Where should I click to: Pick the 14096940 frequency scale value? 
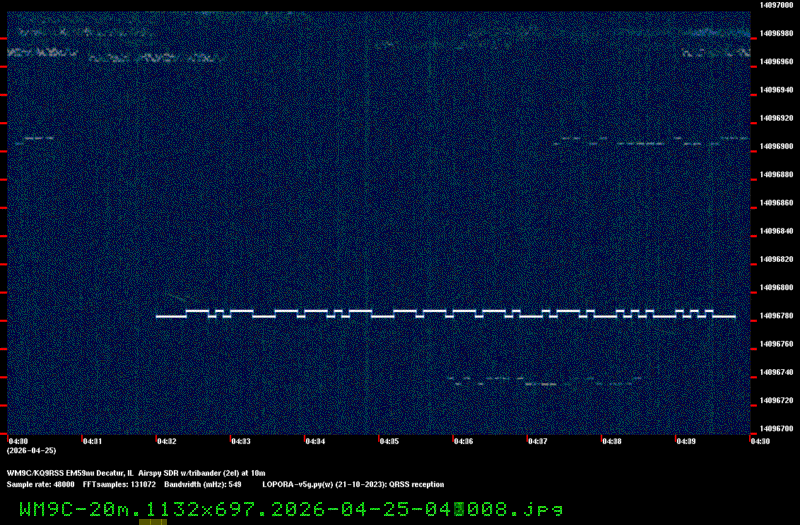[777, 90]
